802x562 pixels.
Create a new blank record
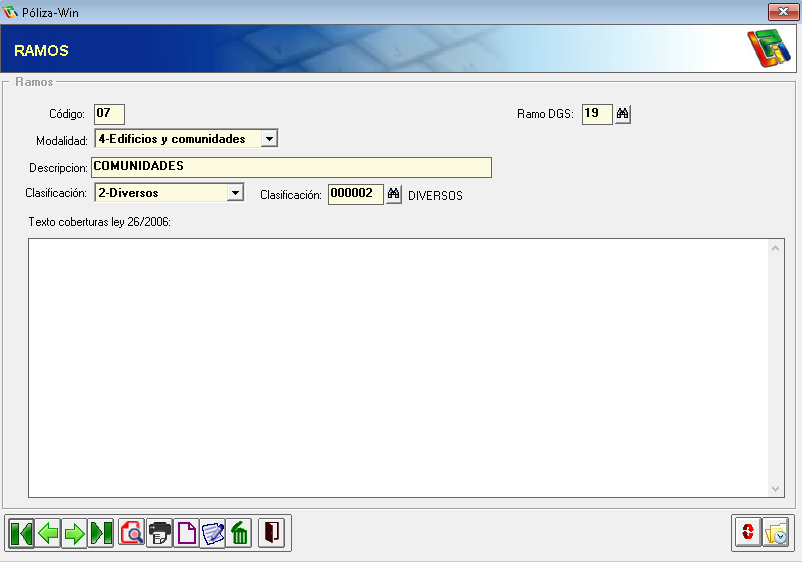point(186,533)
